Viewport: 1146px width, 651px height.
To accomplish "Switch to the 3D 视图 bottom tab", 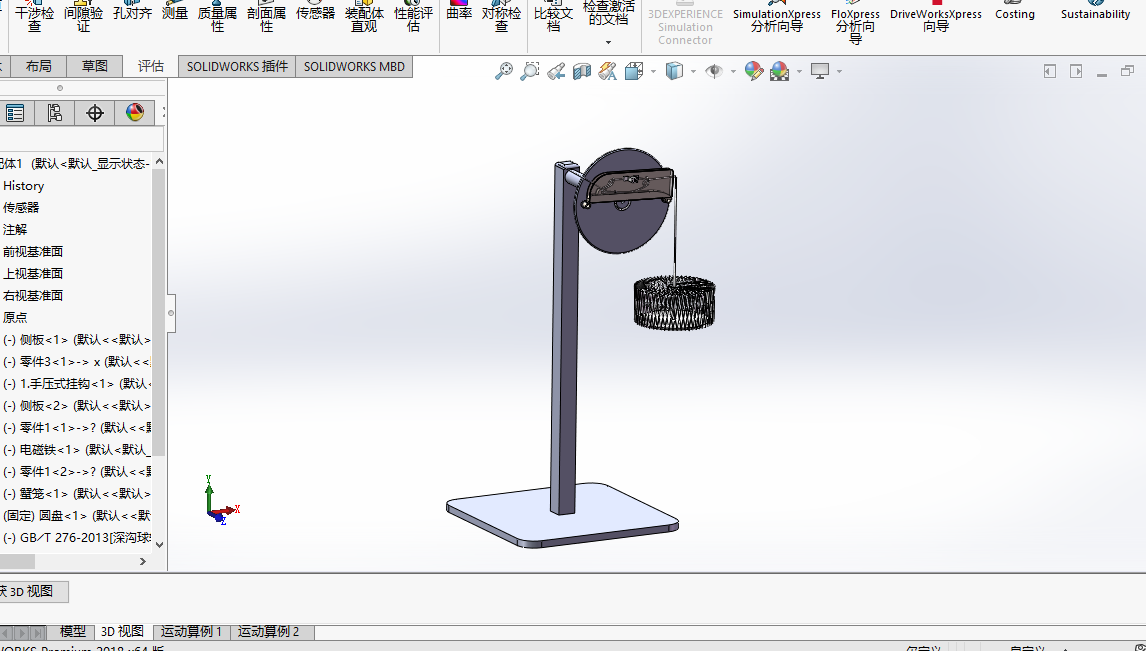I will pos(122,631).
